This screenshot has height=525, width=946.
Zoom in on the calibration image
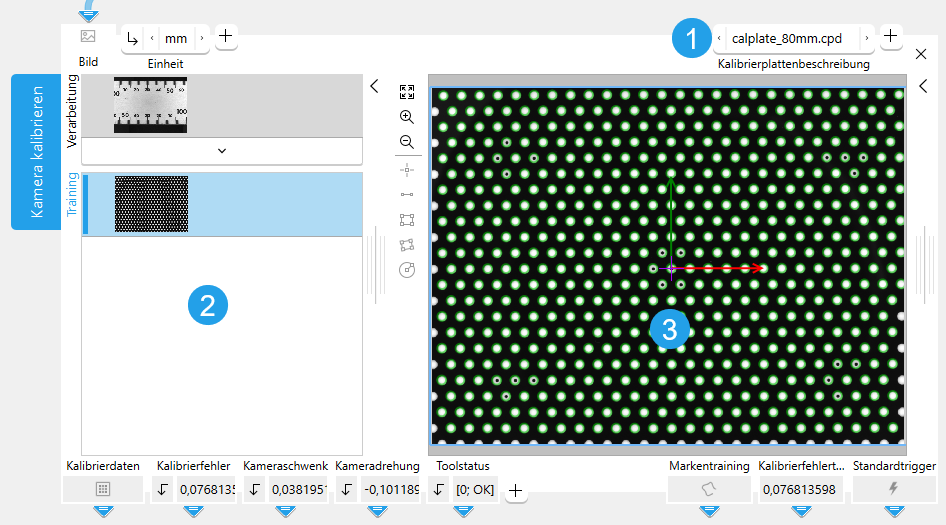point(406,117)
